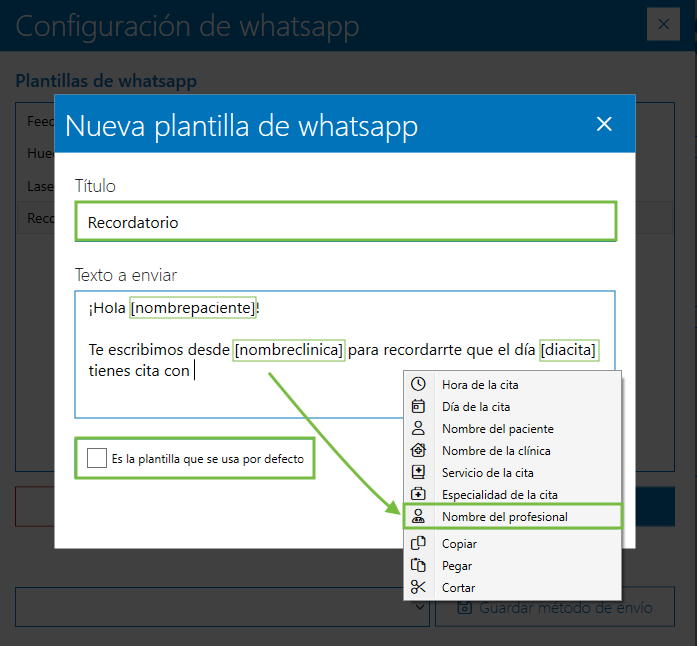Insert 'Día de la cita' variable

tap(512, 406)
